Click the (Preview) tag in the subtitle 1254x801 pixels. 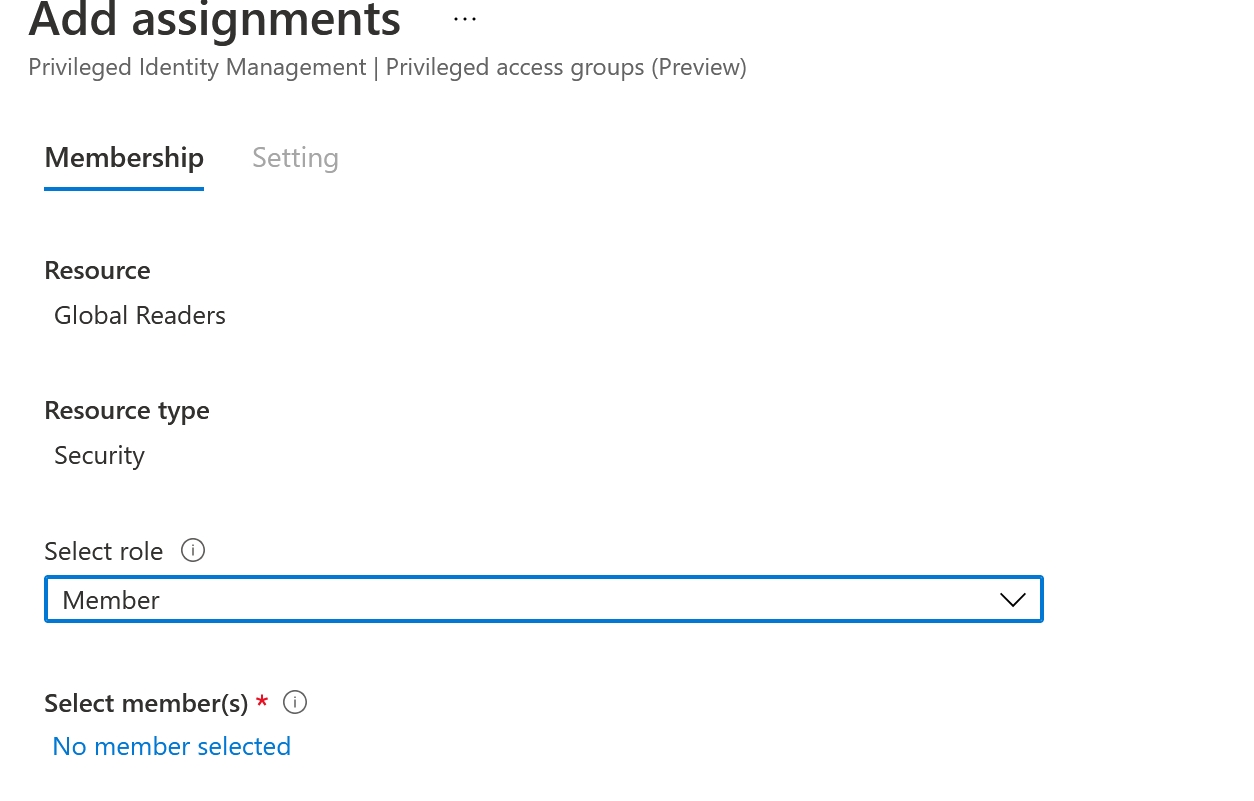click(699, 67)
